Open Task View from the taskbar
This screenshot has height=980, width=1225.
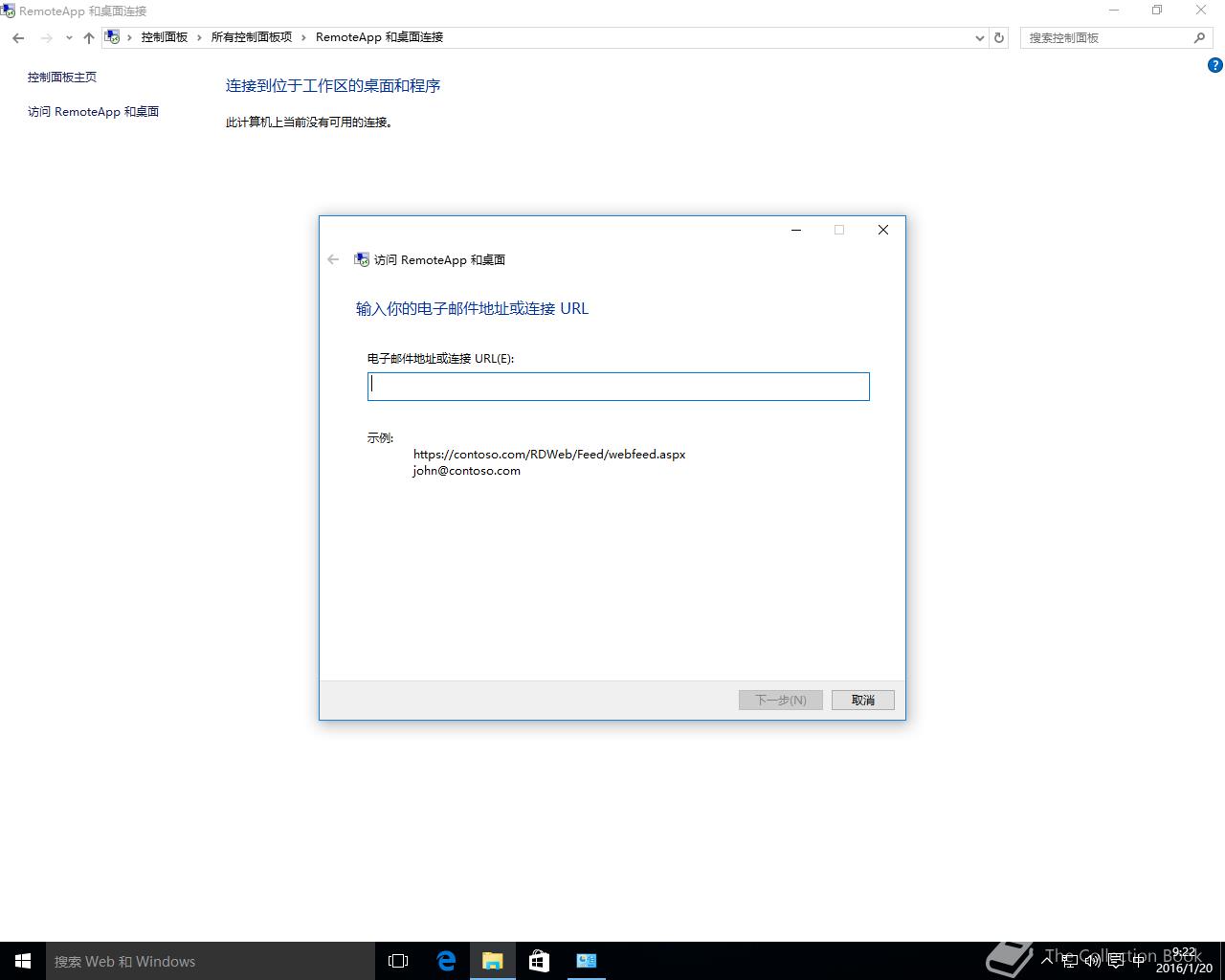click(x=398, y=961)
